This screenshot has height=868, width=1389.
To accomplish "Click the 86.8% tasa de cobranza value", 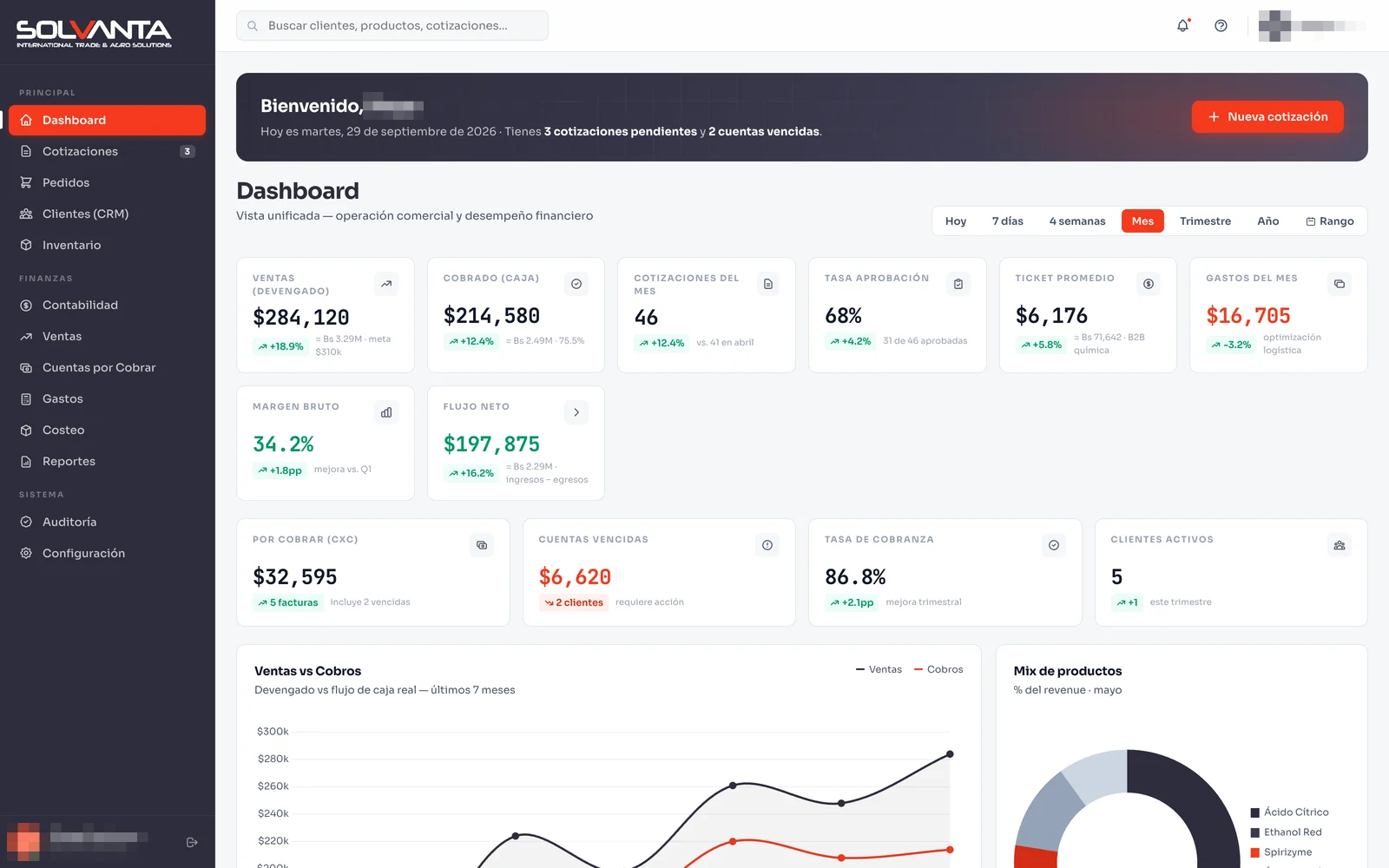I will tap(855, 577).
